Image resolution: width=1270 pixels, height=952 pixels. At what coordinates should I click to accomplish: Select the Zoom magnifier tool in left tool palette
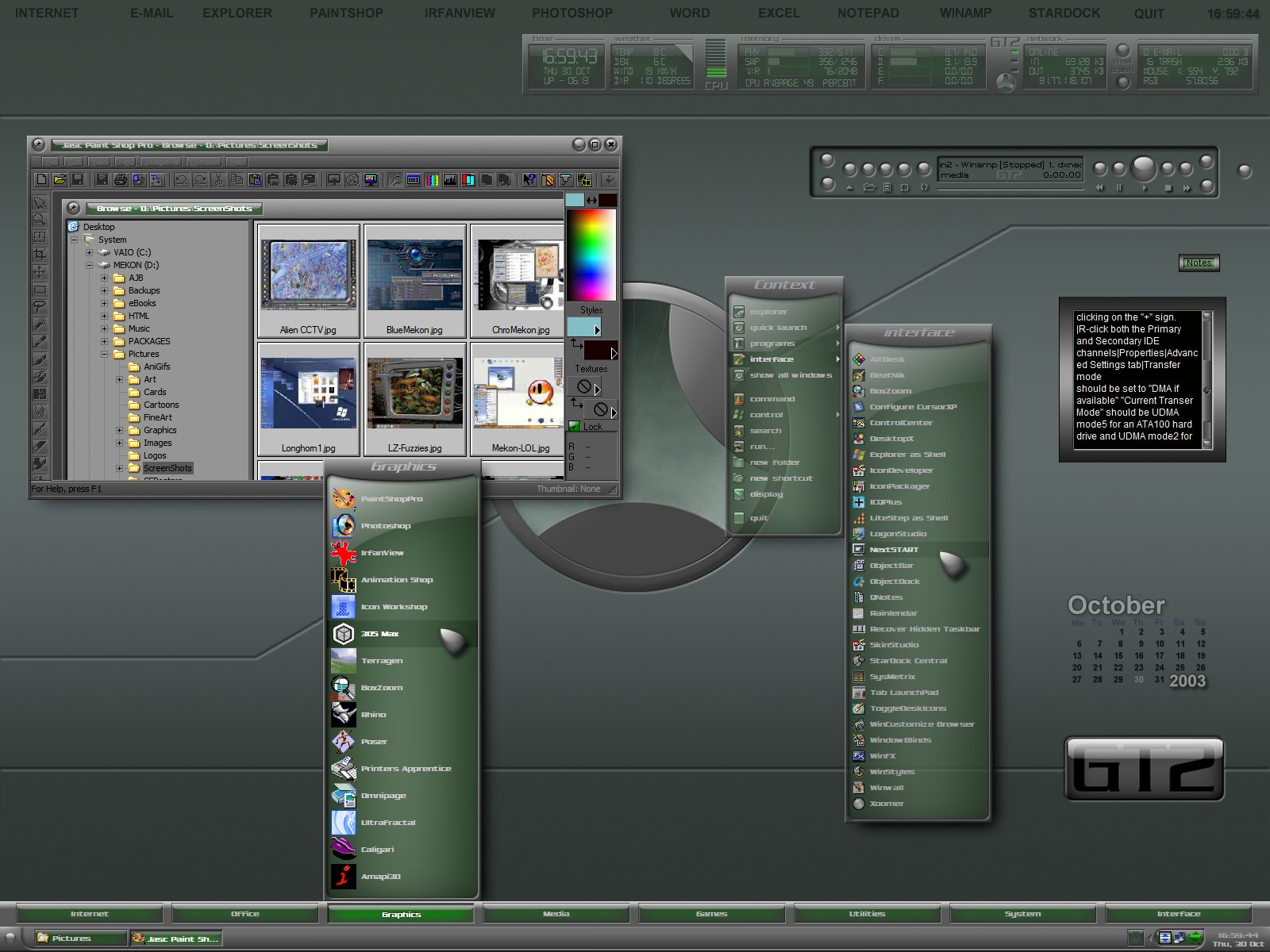tap(40, 219)
